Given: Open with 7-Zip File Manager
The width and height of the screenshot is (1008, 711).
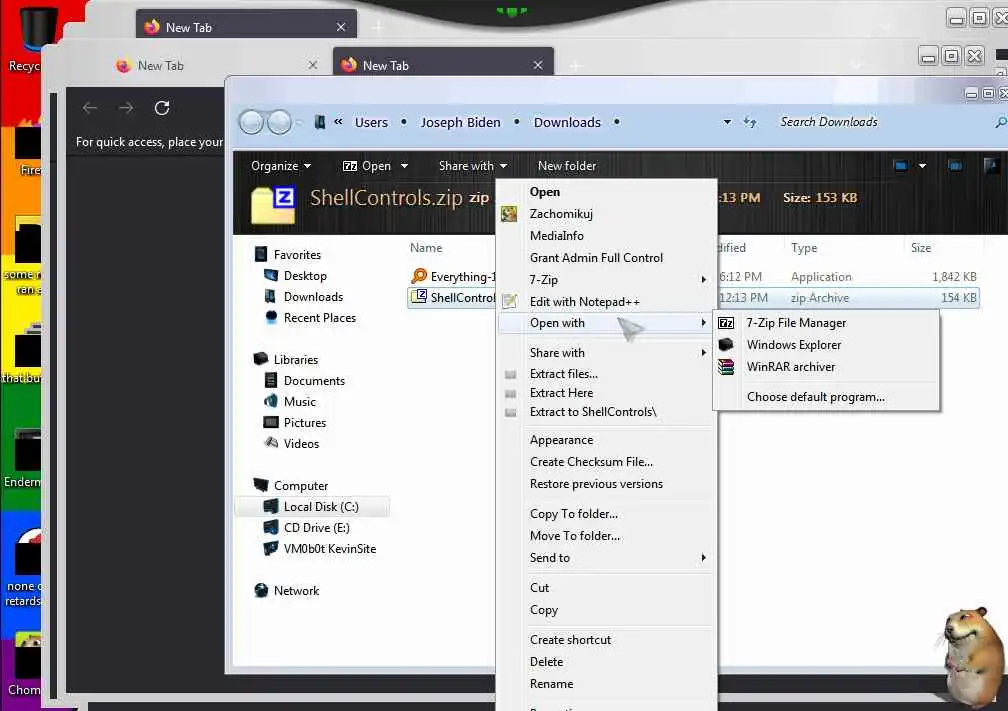Looking at the screenshot, I should click(x=796, y=323).
